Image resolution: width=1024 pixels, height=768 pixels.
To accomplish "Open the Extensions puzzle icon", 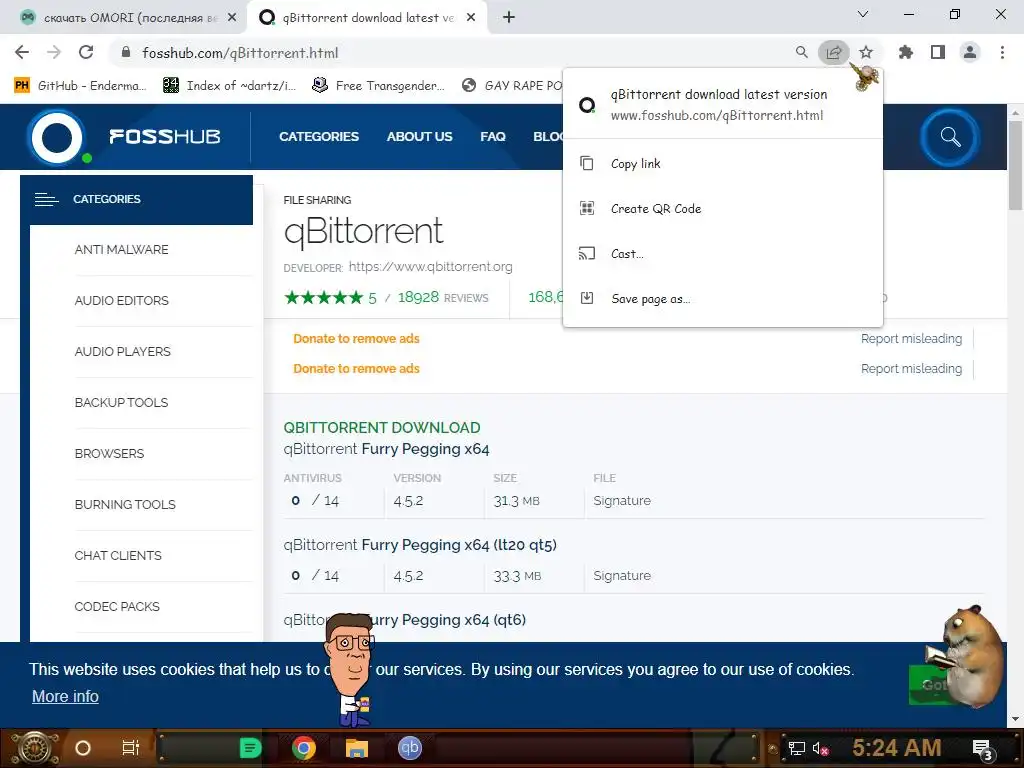I will click(x=905, y=52).
